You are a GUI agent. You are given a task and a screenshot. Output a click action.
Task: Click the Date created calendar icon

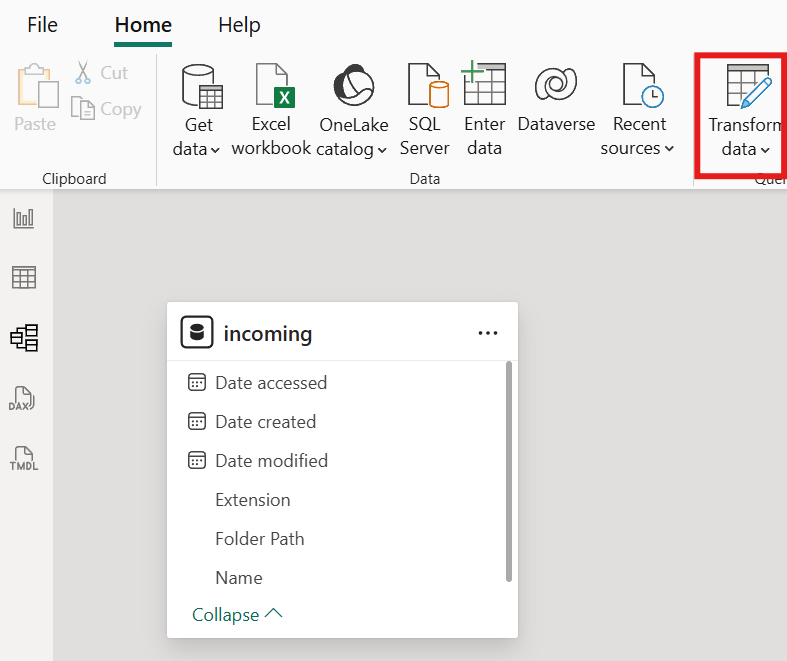(197, 422)
